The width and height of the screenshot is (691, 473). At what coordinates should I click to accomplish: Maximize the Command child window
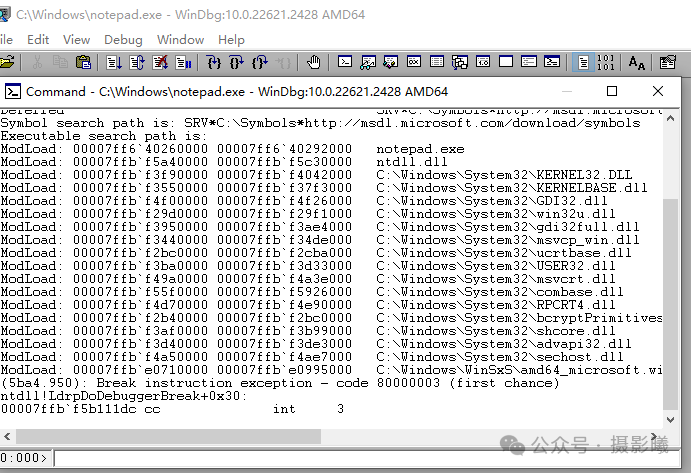pos(612,91)
